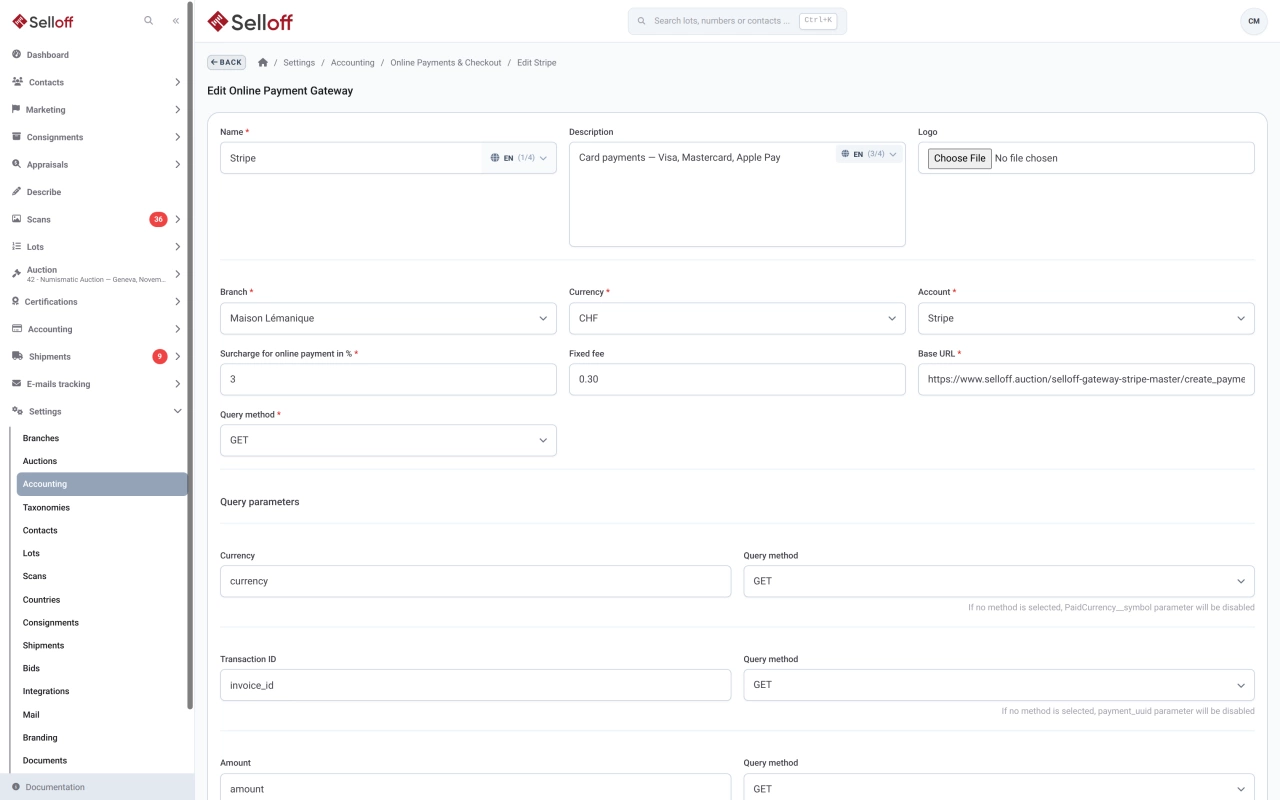This screenshot has width=1280, height=800.
Task: Click the Fixed fee input field
Action: pos(737,379)
